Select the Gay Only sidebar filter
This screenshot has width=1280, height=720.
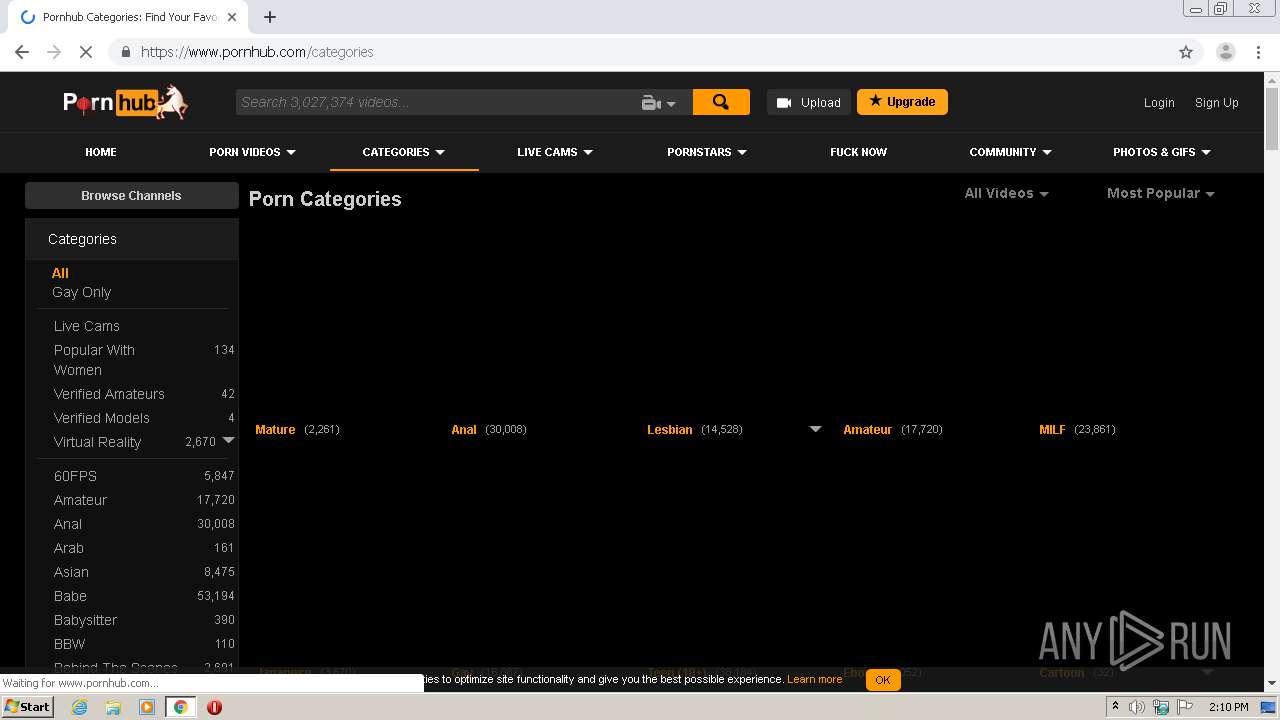pyautogui.click(x=82, y=292)
